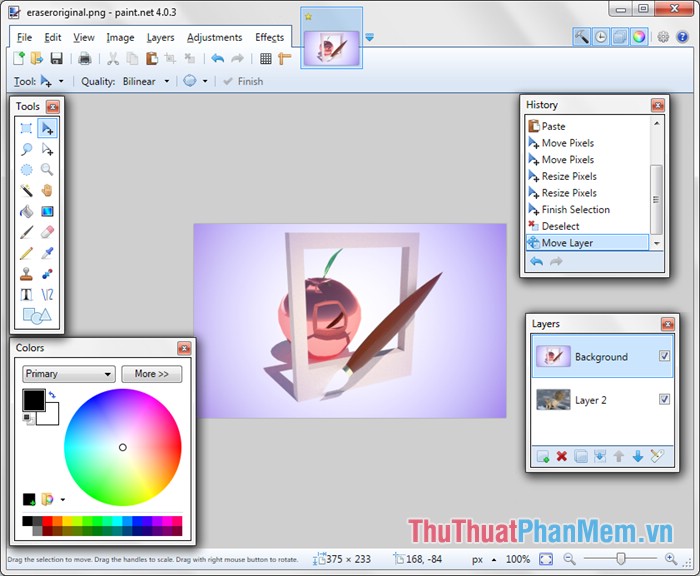Image resolution: width=700 pixels, height=576 pixels.
Task: Select the Pan hand tool
Action: click(x=47, y=191)
